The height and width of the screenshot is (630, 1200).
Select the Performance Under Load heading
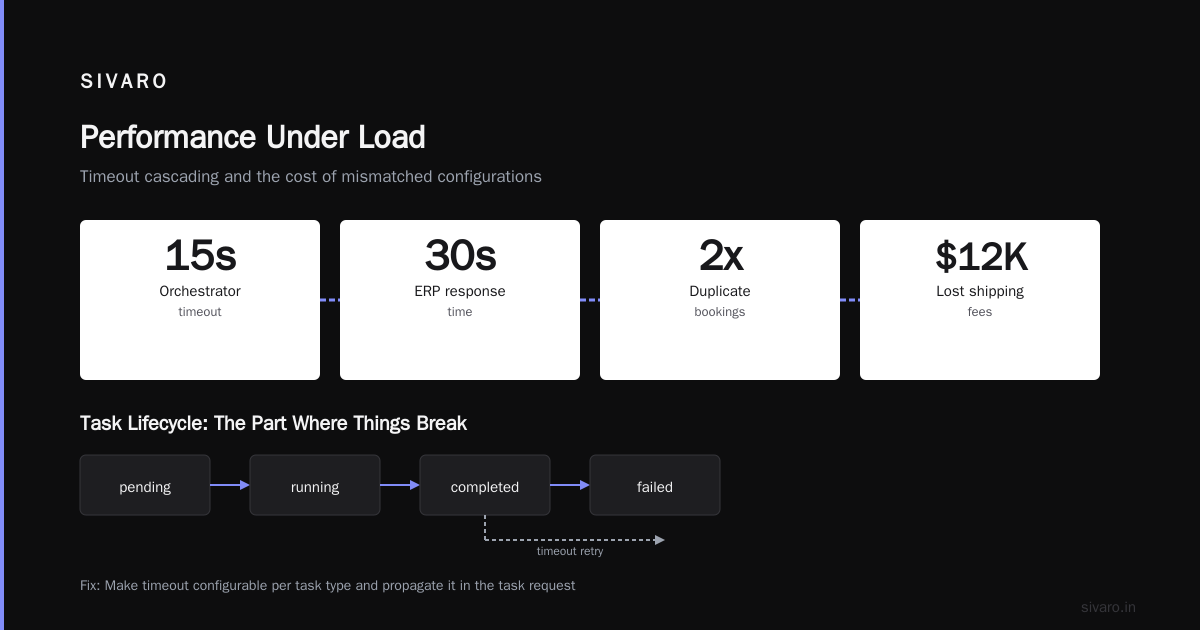pyautogui.click(x=253, y=137)
